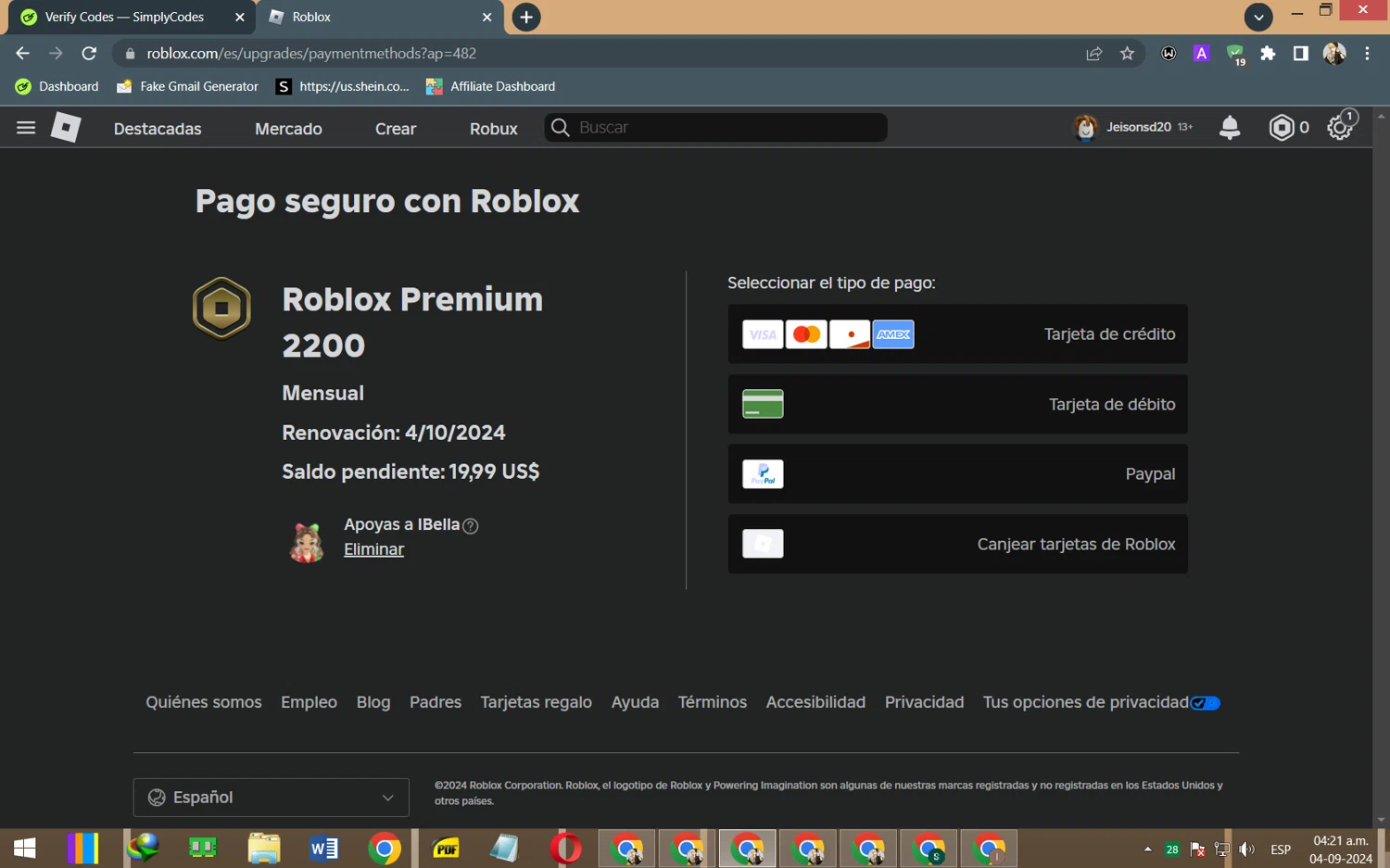Click the Roblox Premium badge icon

point(221,308)
